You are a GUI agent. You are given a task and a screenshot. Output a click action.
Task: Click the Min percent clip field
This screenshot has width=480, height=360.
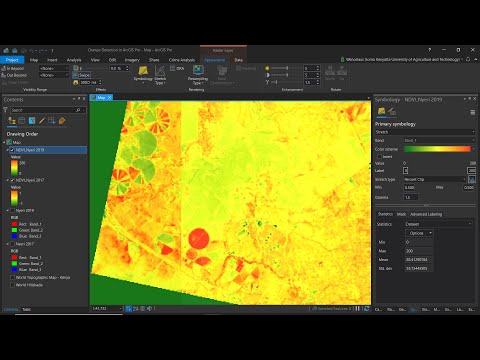[x=409, y=188]
